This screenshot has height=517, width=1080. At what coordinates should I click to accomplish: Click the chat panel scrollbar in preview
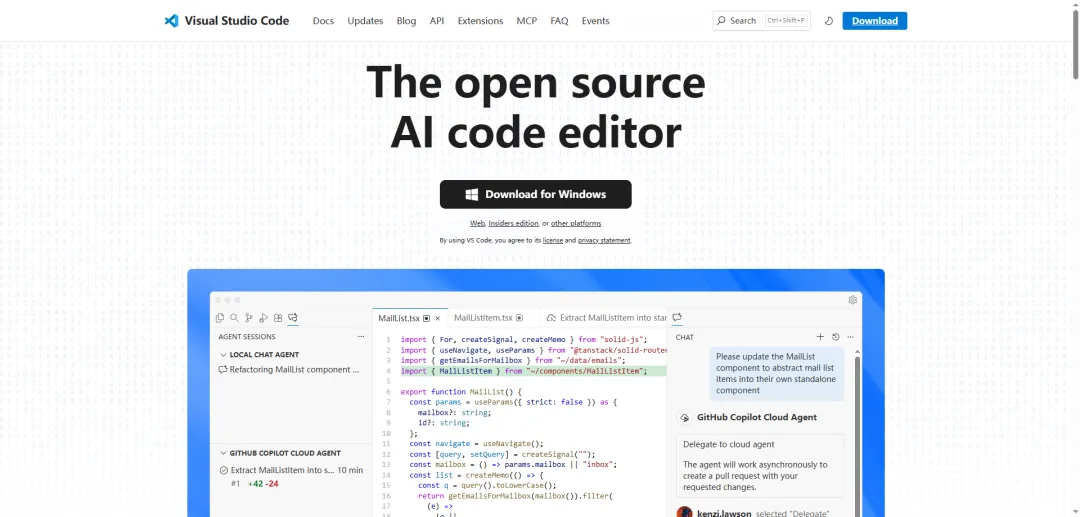click(x=858, y=434)
